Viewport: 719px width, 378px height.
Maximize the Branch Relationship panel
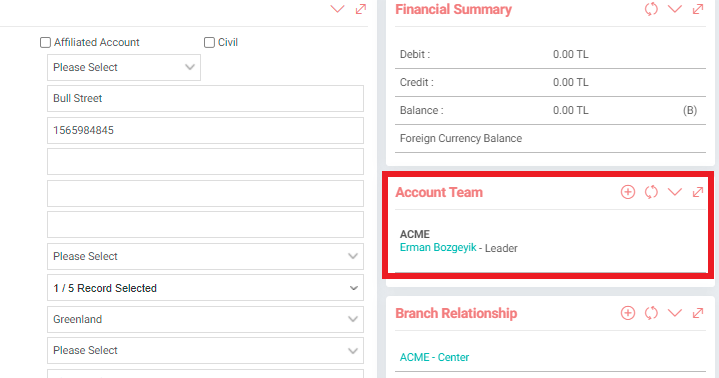pyautogui.click(x=697, y=313)
